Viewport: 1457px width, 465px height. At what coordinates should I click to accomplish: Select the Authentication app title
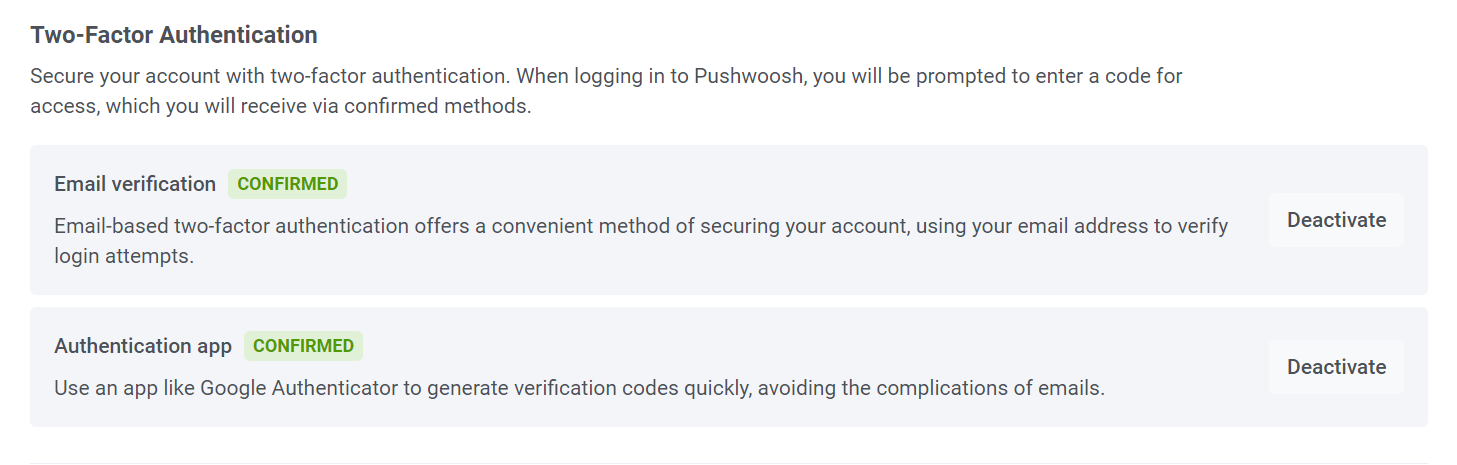tap(143, 346)
